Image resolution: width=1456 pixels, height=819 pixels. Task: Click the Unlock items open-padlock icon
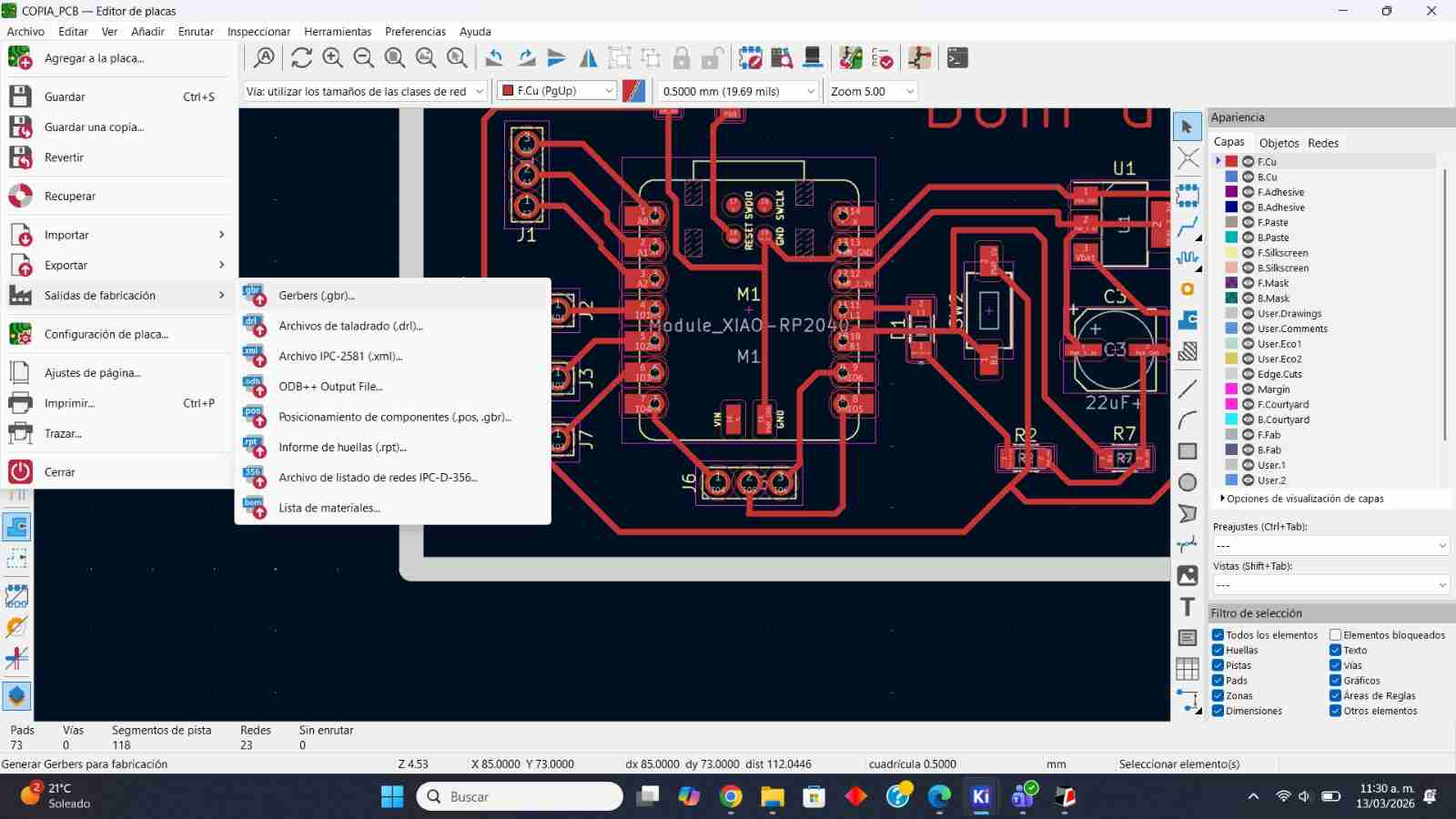click(x=713, y=58)
